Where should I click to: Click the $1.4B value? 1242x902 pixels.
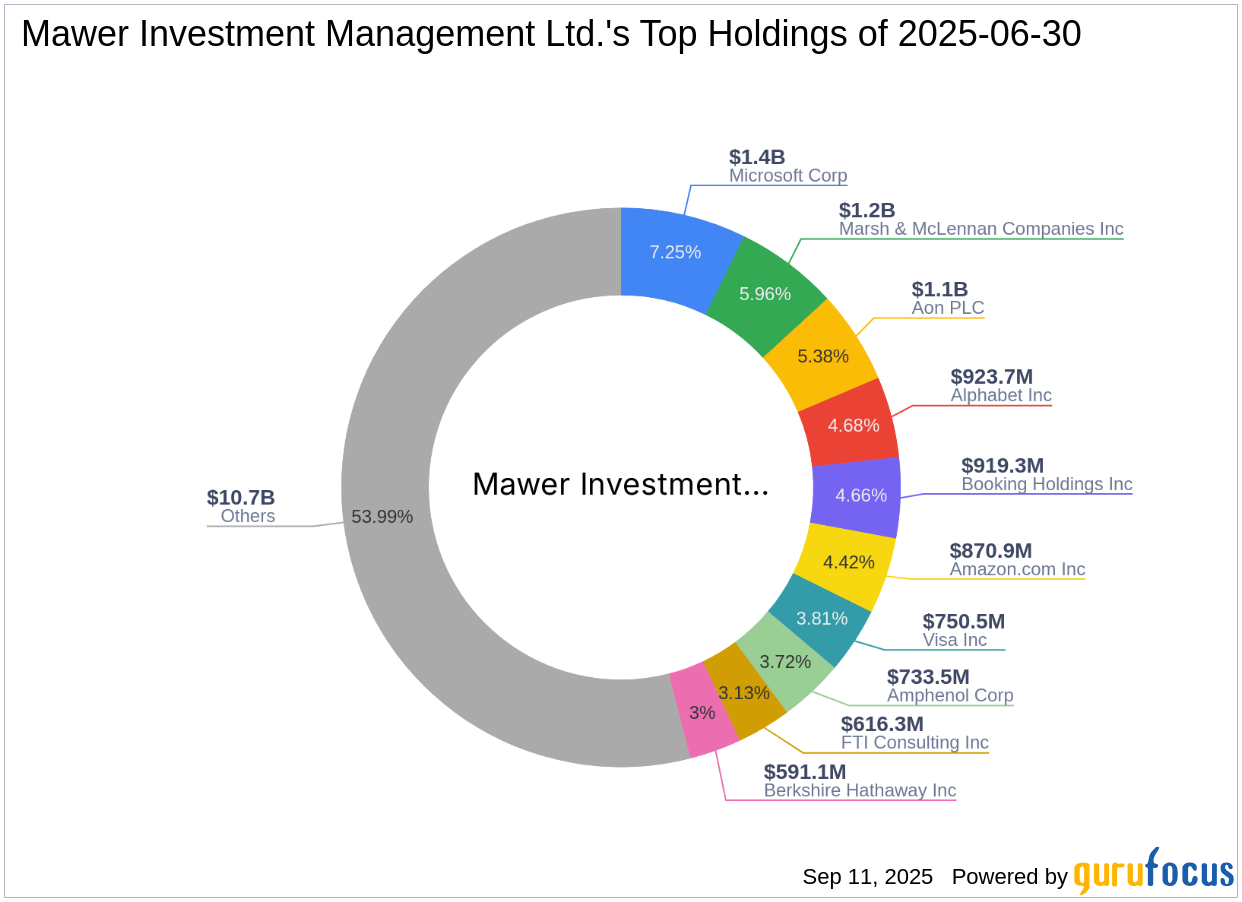(x=757, y=157)
